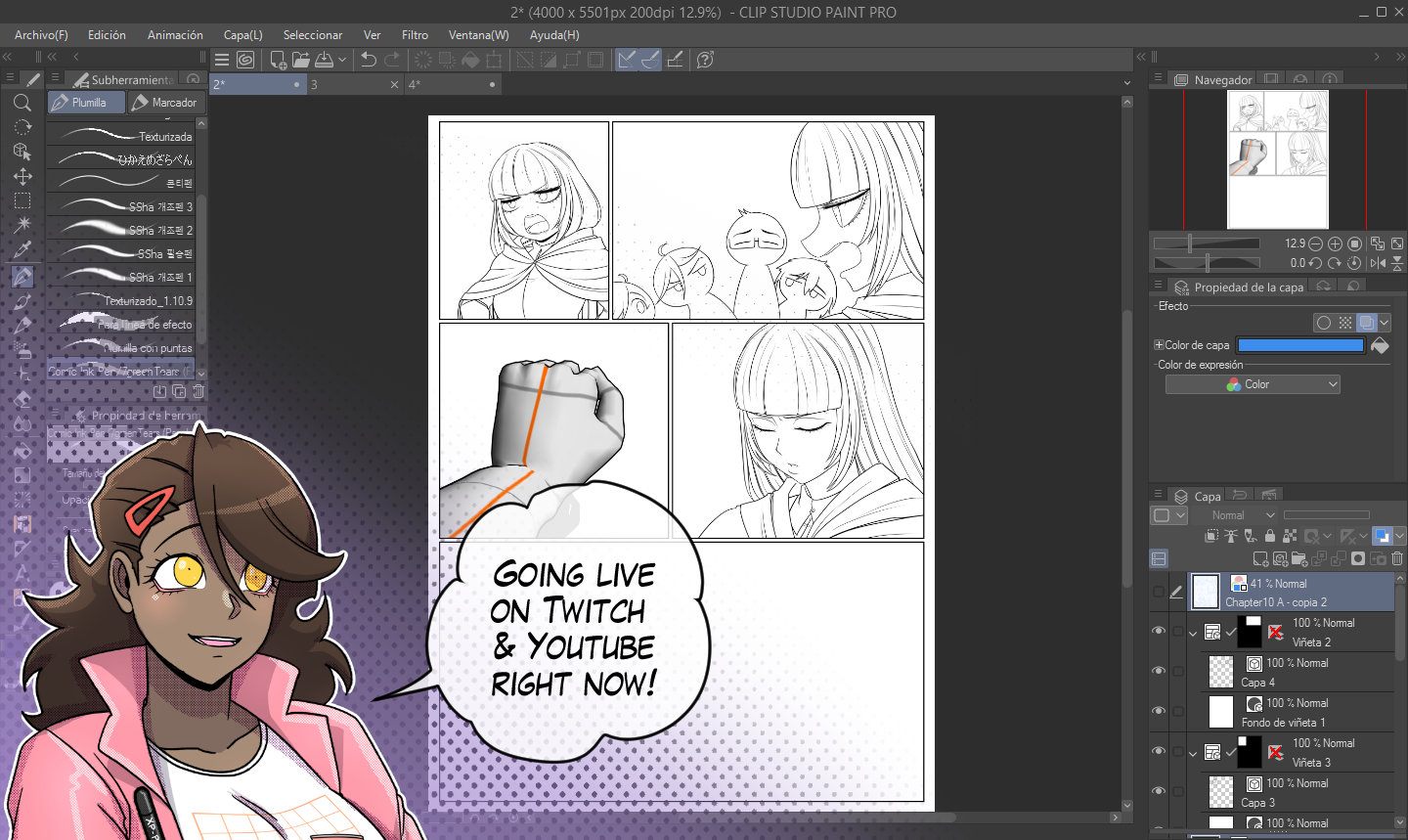Choose the Texturizada pen brush
Image resolution: width=1408 pixels, height=840 pixels.
pyautogui.click(x=125, y=136)
